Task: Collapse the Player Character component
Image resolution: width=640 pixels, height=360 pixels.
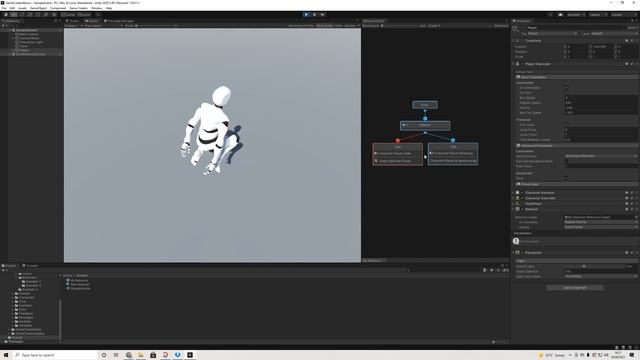Action: 513,64
